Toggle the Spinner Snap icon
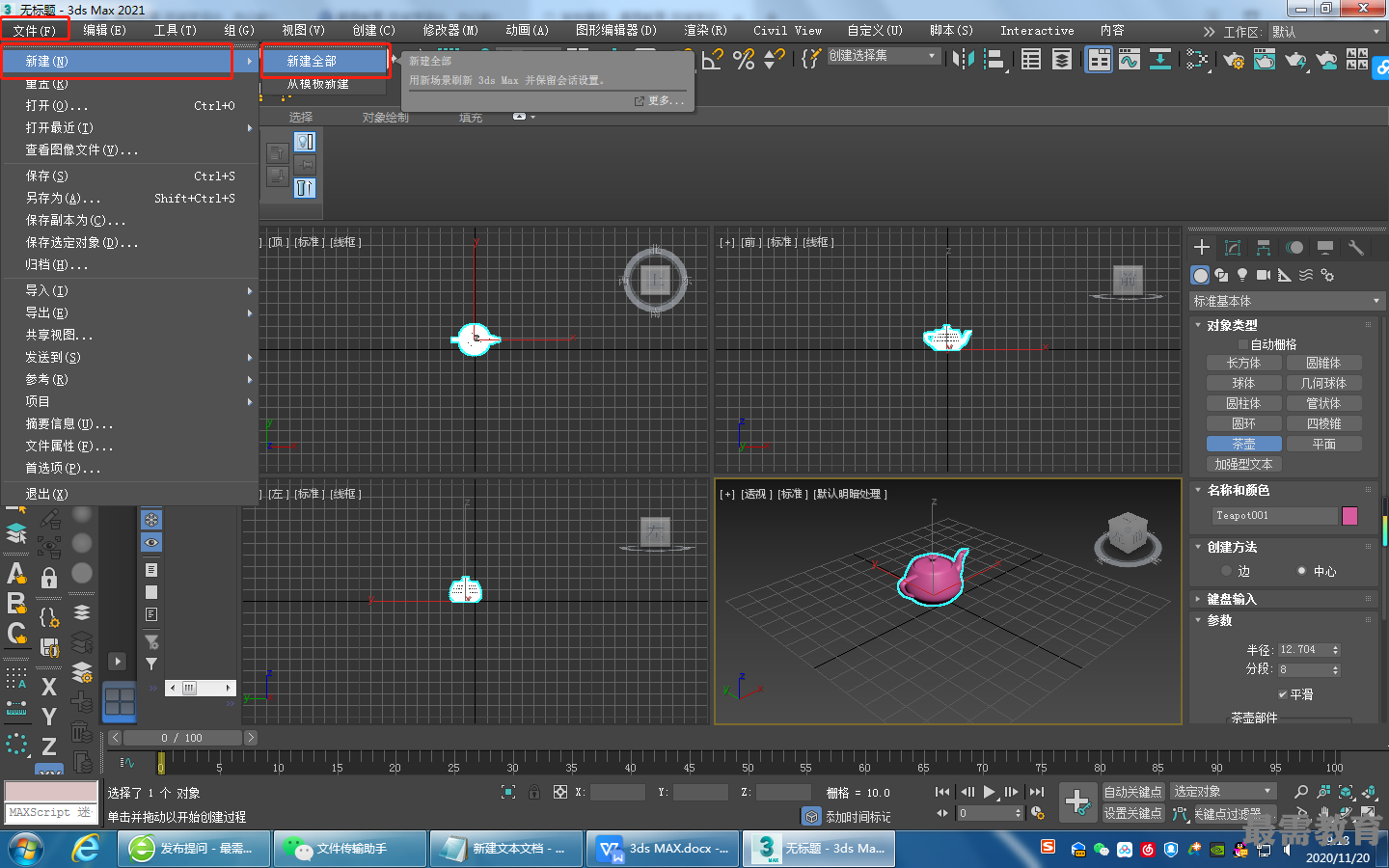Image resolution: width=1389 pixels, height=868 pixels. [774, 60]
